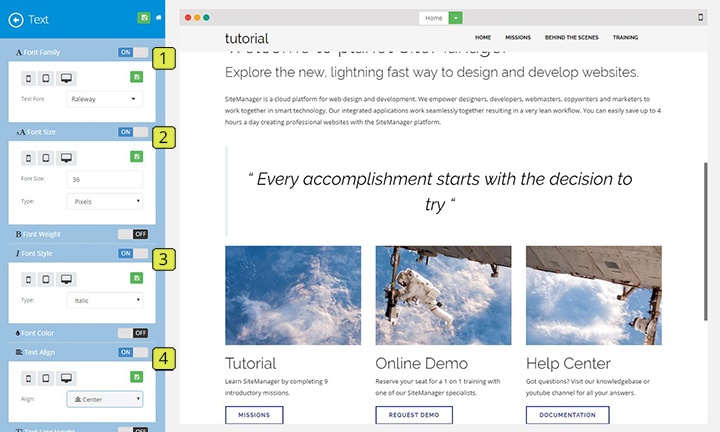Open the Type dropdown showing Italic
The width and height of the screenshot is (720, 432).
click(105, 300)
